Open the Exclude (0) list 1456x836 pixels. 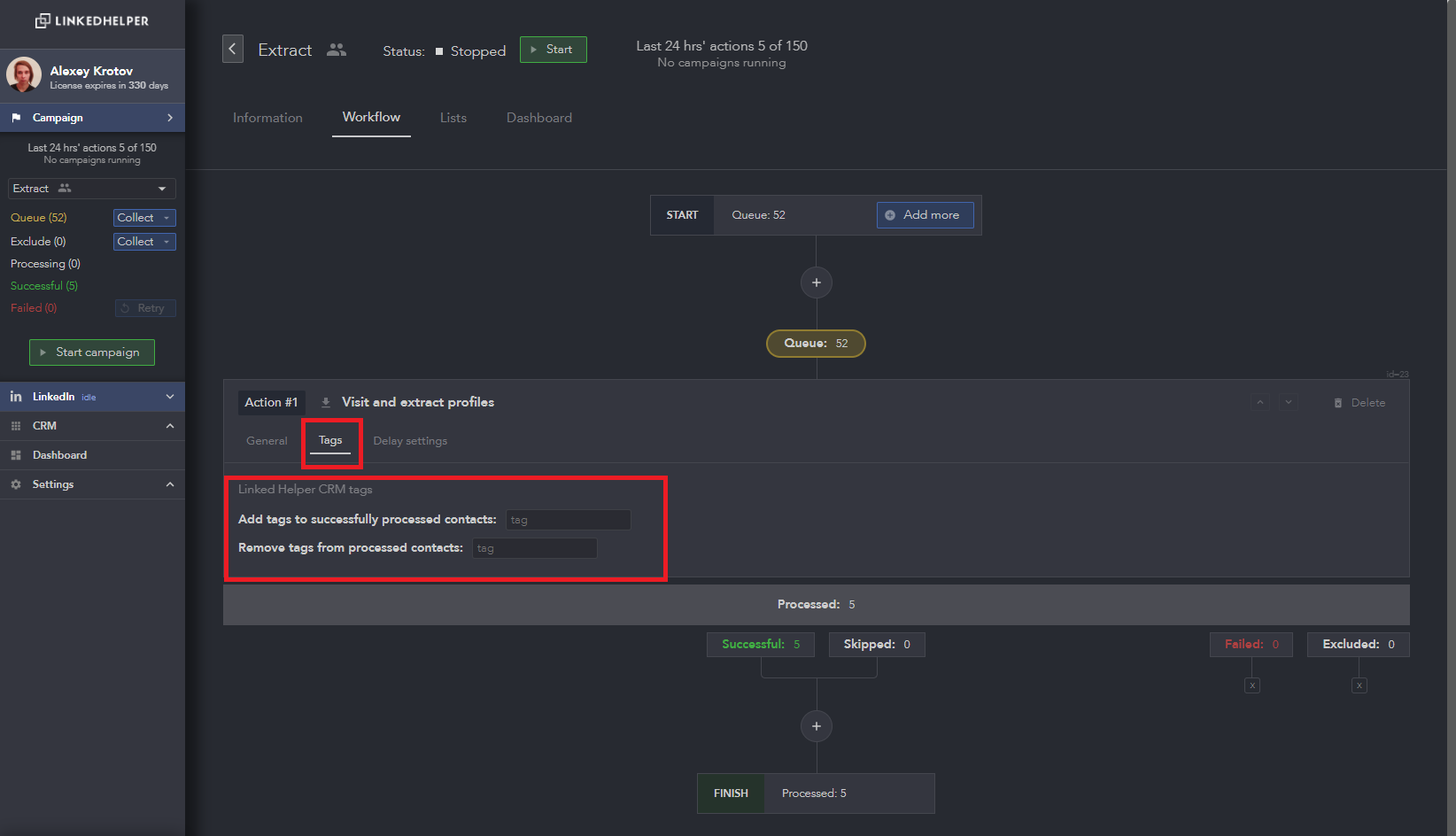point(38,242)
